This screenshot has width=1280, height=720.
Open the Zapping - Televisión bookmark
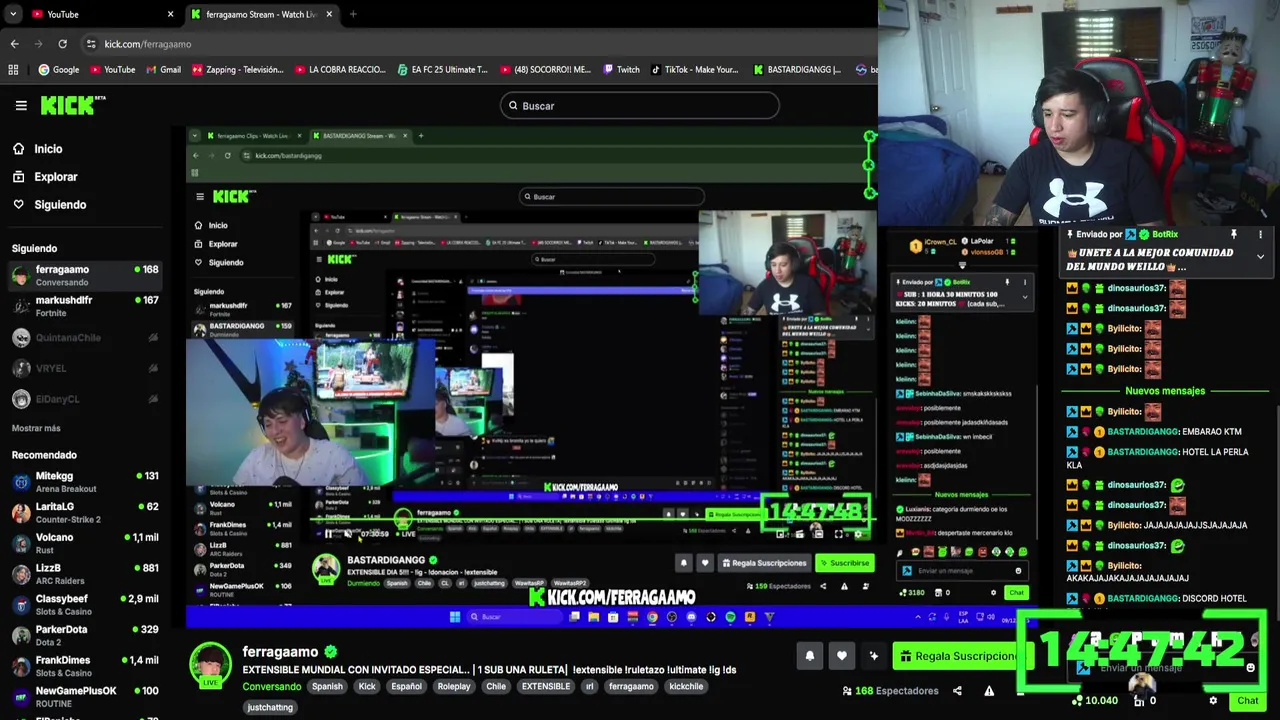[x=238, y=70]
